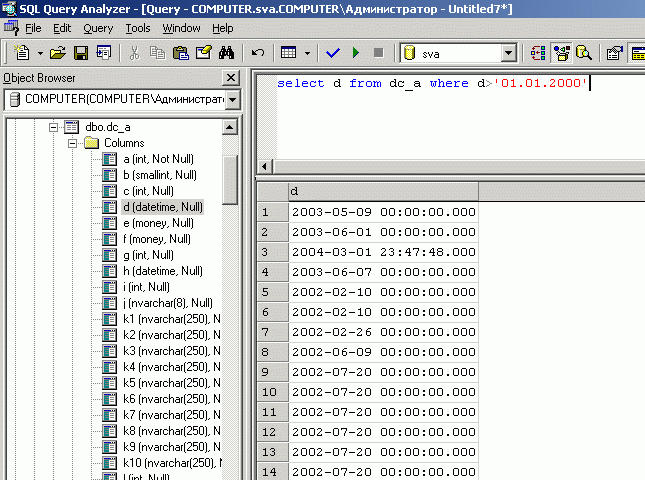Click the Paste clipboard icon
This screenshot has width=645, height=480.
(x=181, y=53)
